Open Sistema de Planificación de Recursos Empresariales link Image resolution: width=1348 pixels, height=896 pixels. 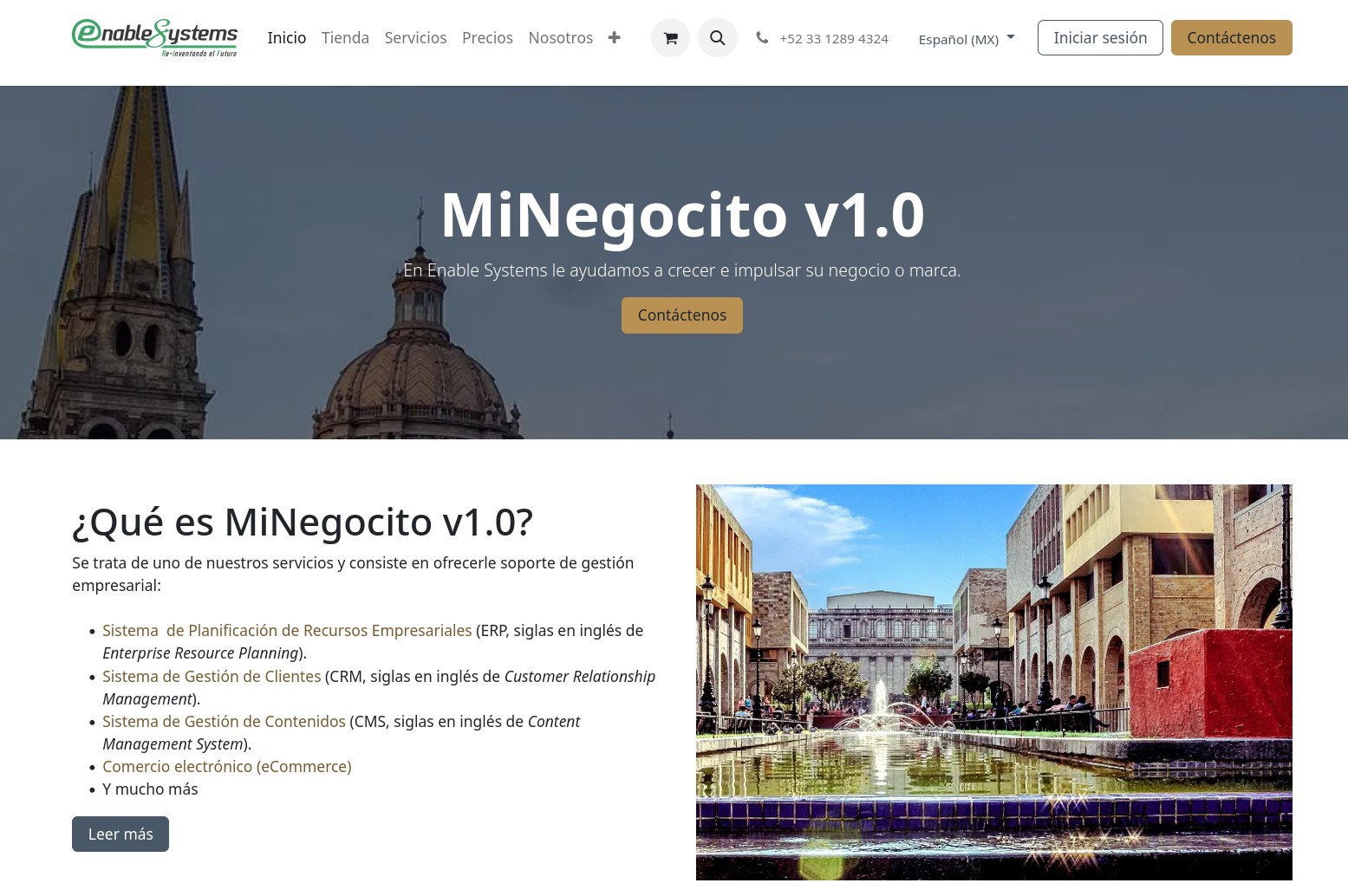(x=287, y=631)
